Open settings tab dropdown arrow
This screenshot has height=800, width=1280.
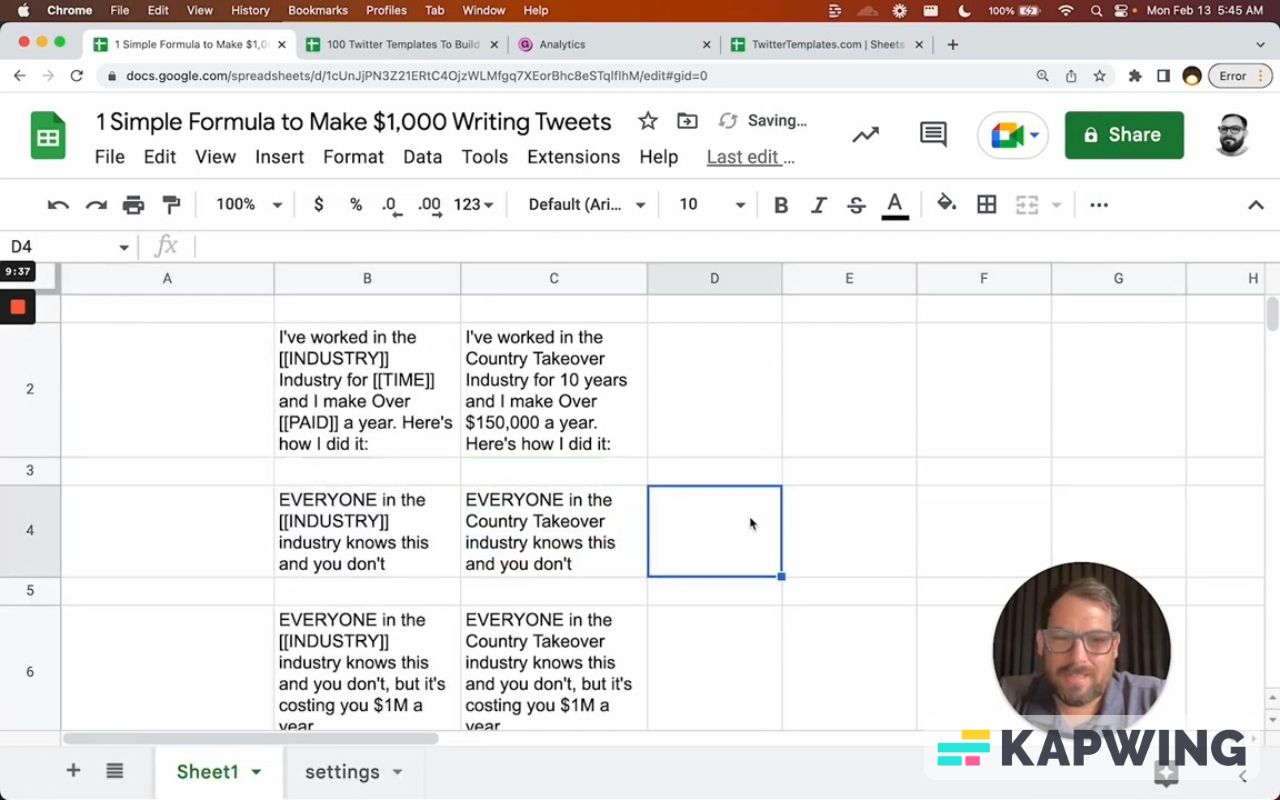click(x=397, y=772)
